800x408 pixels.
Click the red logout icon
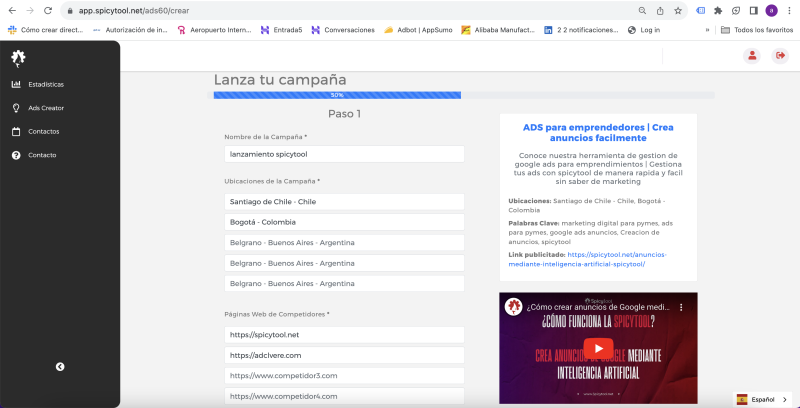point(780,56)
